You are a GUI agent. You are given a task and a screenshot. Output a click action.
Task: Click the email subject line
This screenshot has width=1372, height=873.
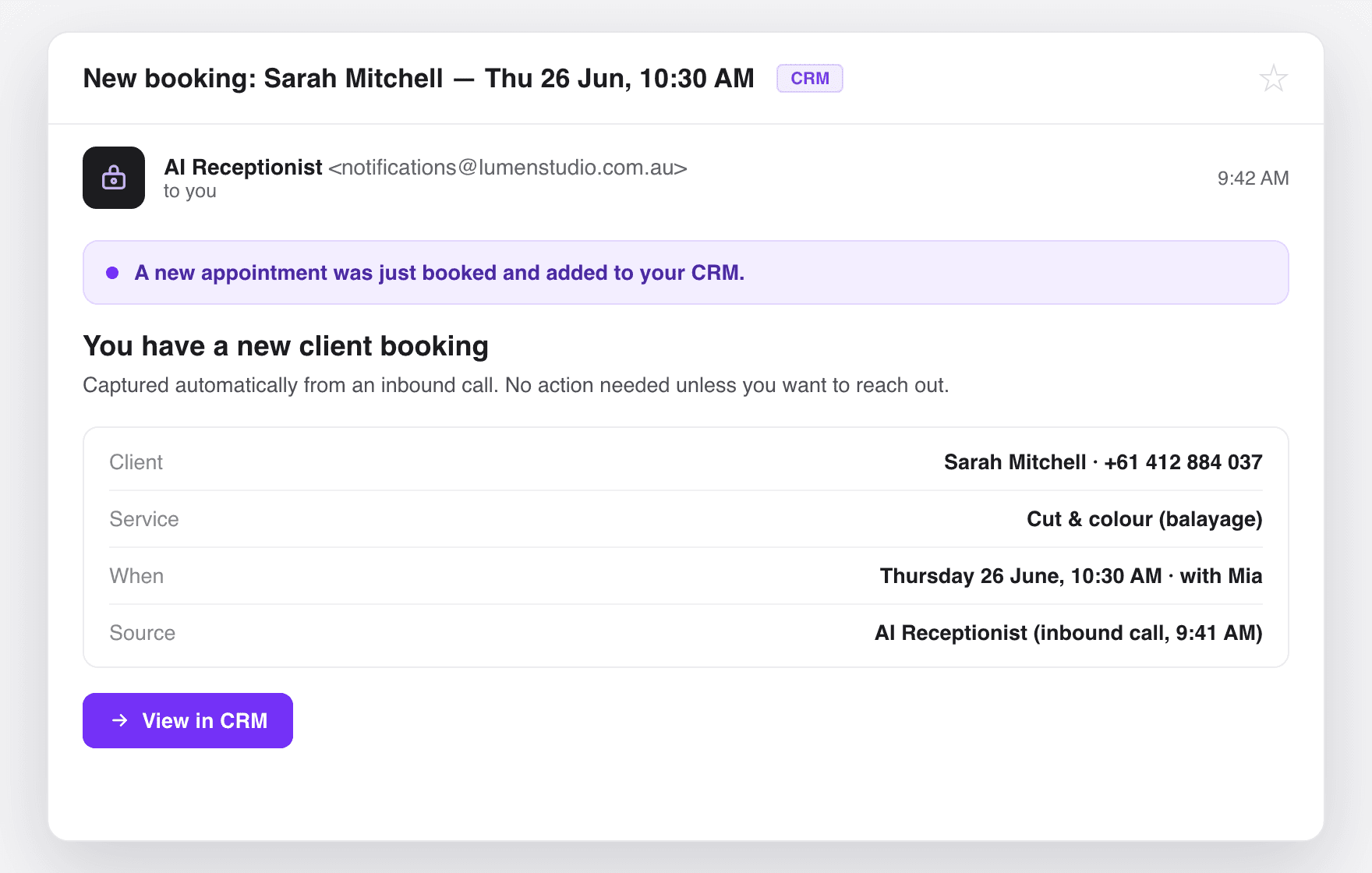419,78
